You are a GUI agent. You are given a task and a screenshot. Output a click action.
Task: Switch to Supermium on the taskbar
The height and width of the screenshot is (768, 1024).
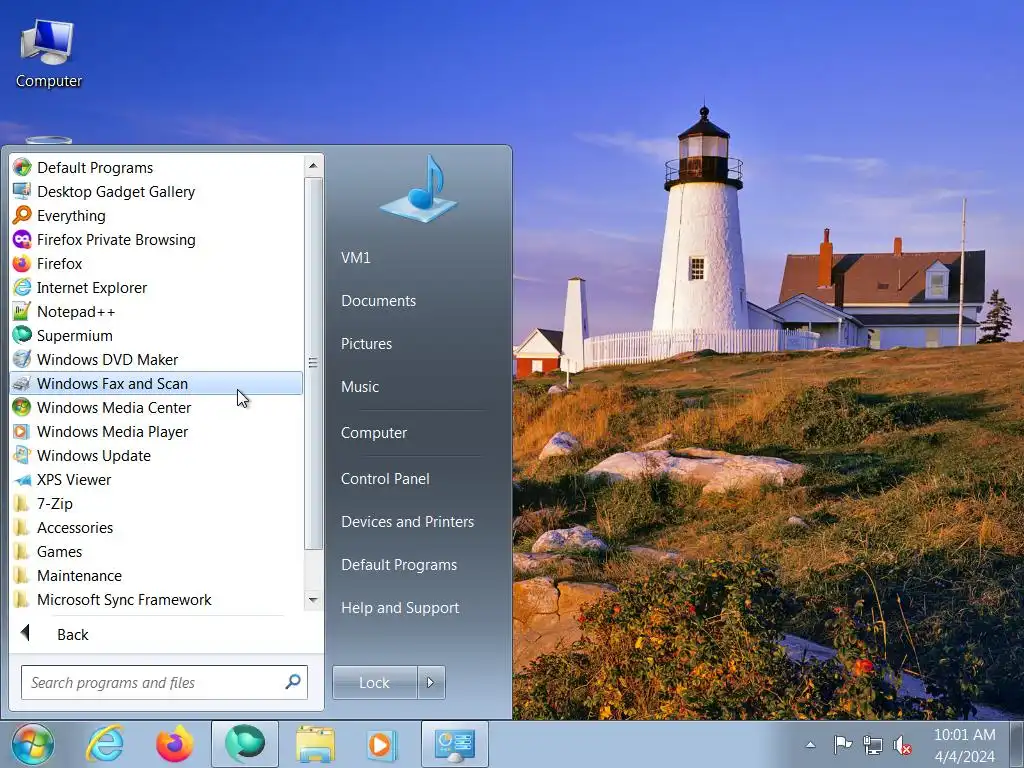coord(245,744)
